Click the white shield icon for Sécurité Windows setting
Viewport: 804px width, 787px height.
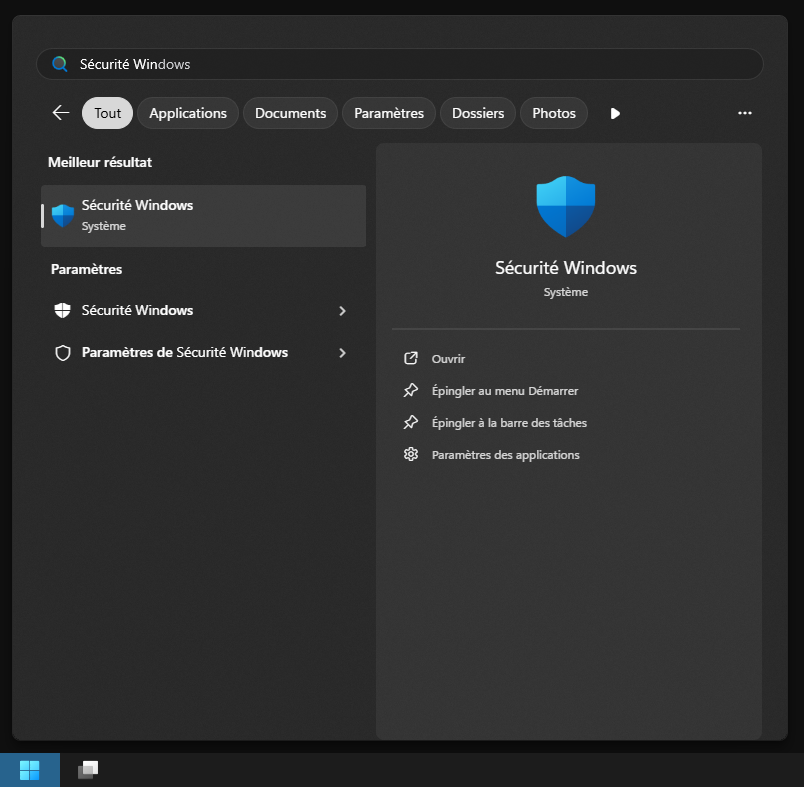63,310
